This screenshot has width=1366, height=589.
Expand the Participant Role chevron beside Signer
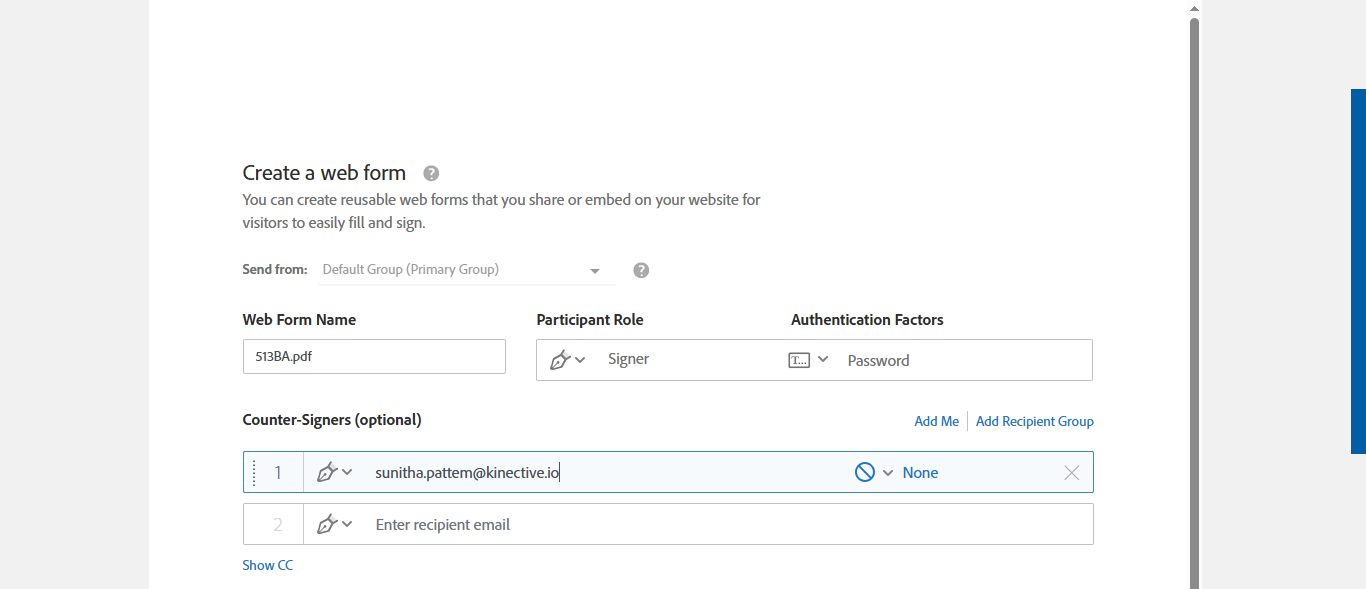580,360
